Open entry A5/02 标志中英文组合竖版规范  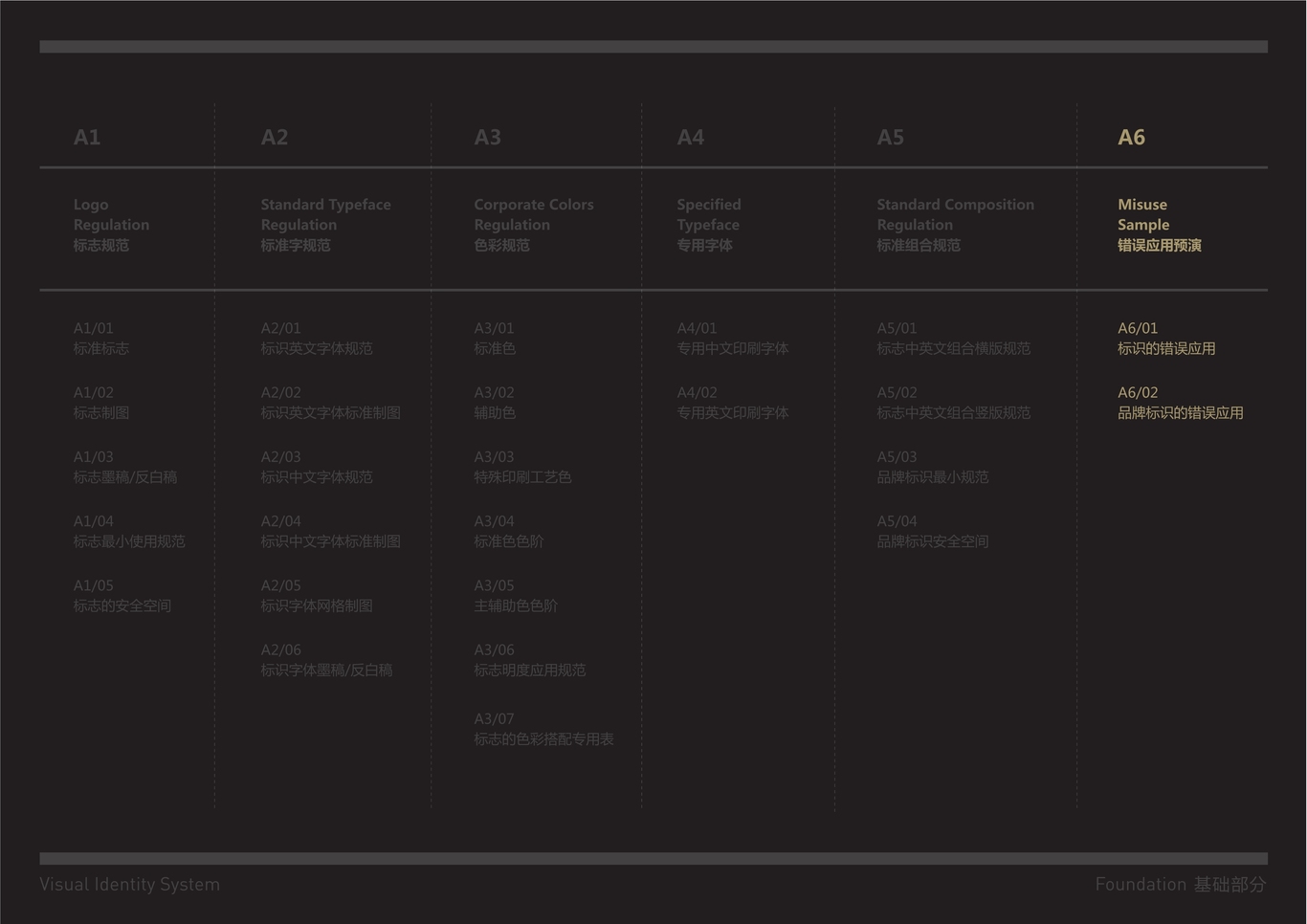tap(954, 403)
